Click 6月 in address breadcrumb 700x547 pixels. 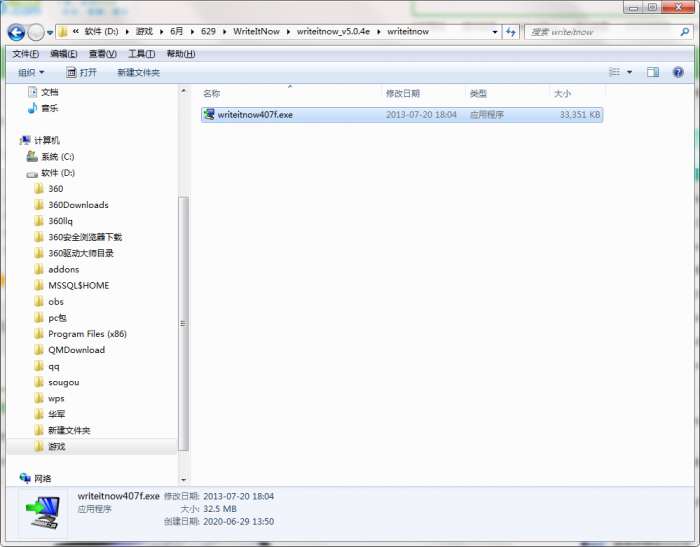pyautogui.click(x=177, y=32)
